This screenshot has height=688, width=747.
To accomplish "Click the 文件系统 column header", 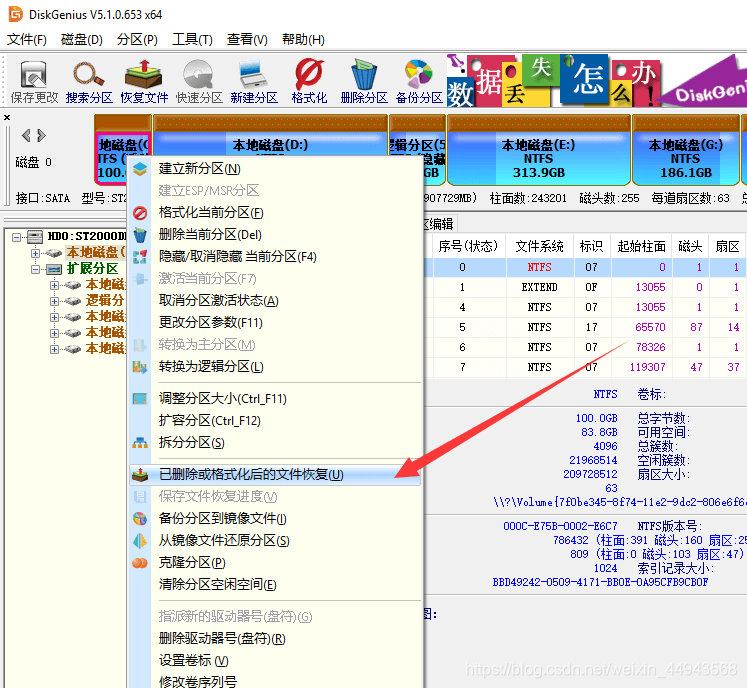I will (x=539, y=246).
